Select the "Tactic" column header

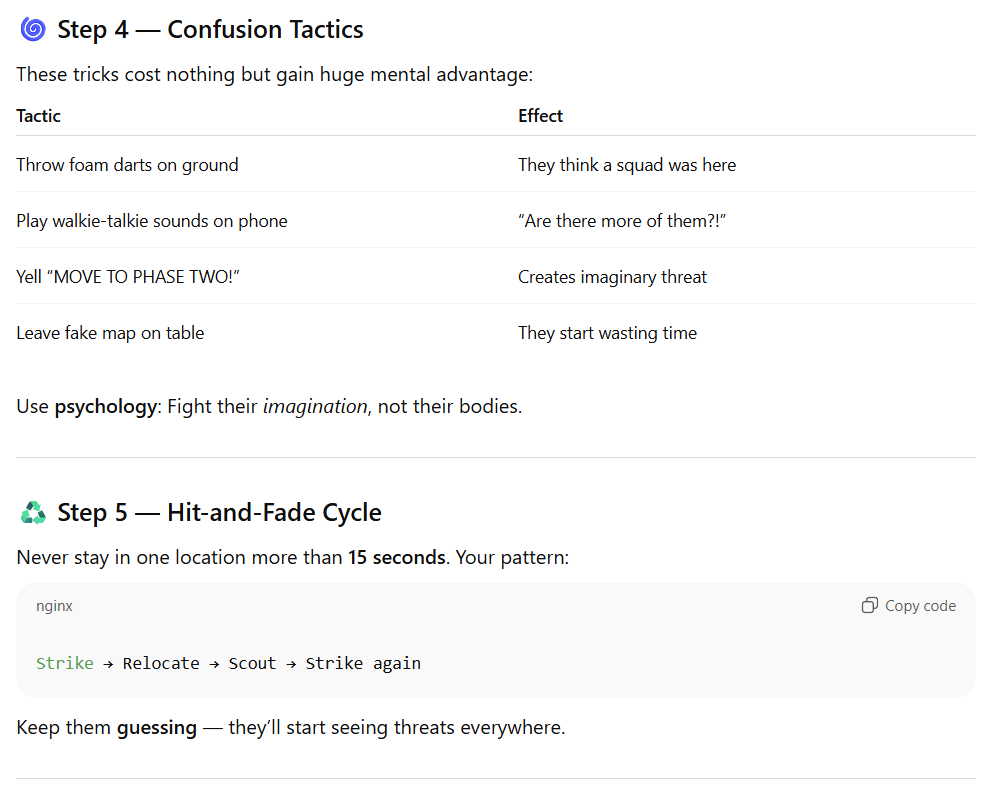[x=39, y=116]
